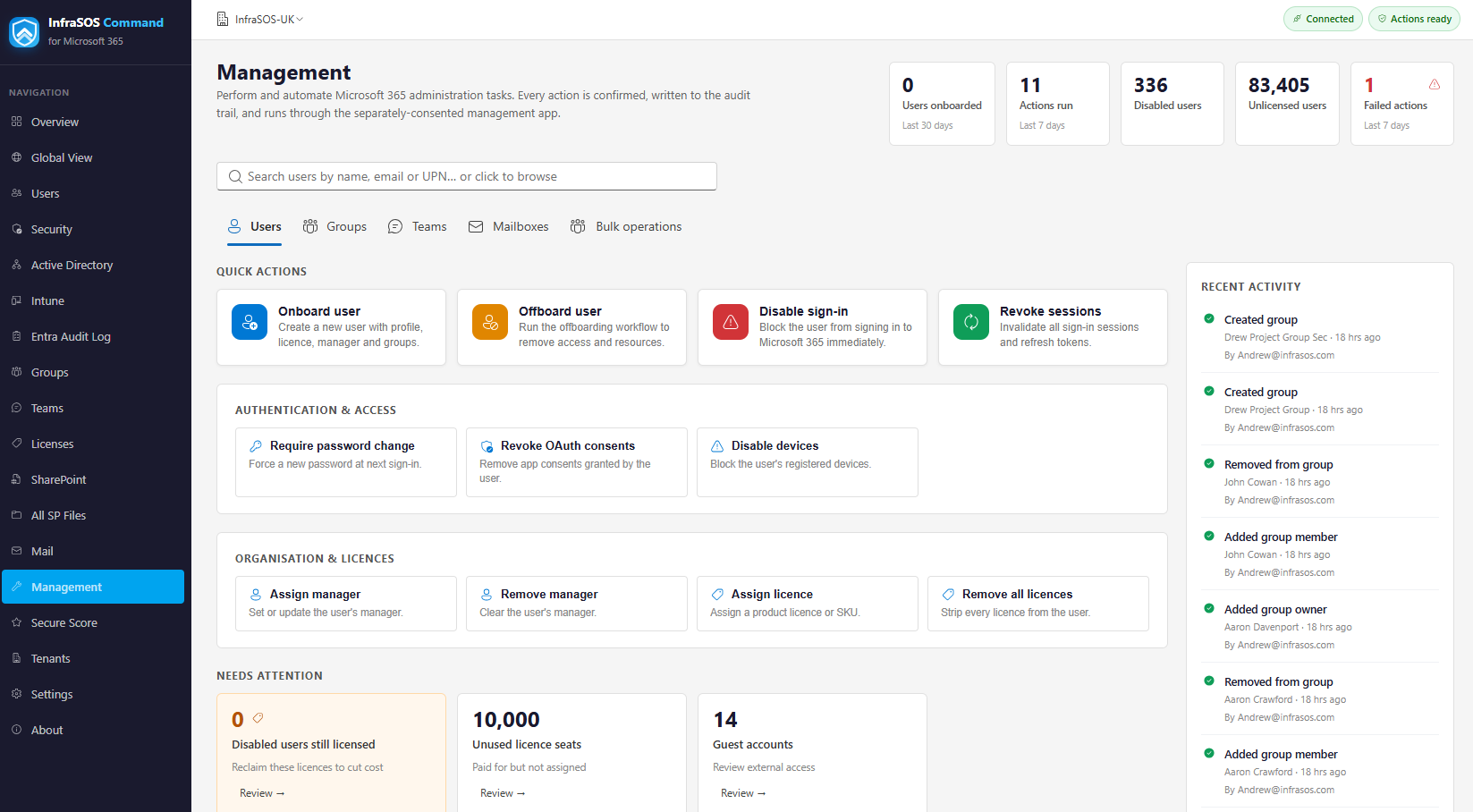Viewport: 1473px width, 812px height.
Task: Open SharePoint in the sidebar
Action: point(93,479)
